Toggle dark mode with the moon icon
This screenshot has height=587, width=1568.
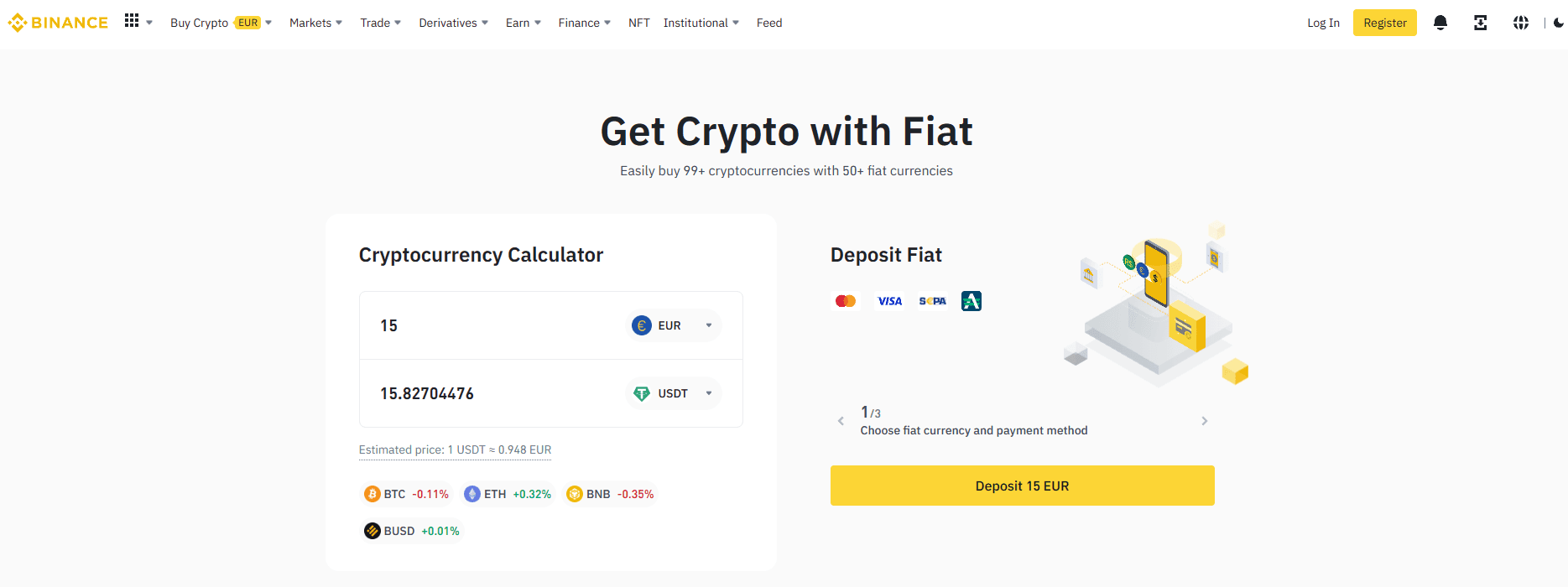pyautogui.click(x=1558, y=23)
